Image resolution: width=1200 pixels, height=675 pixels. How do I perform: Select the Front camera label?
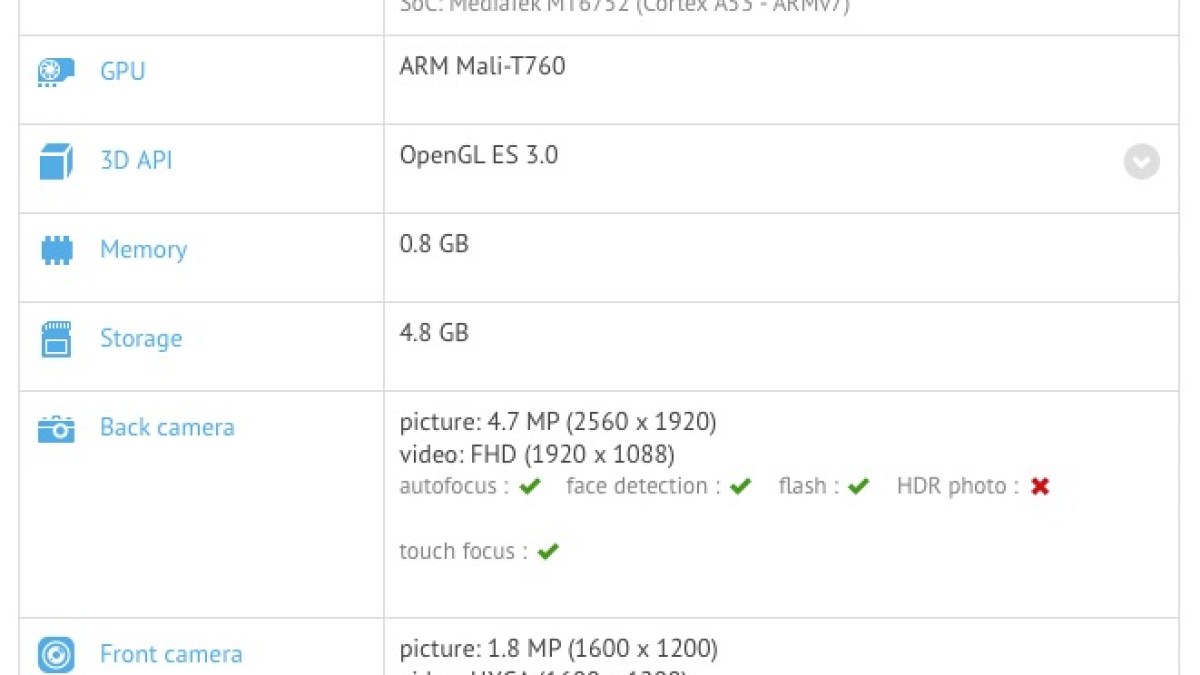[x=171, y=654]
